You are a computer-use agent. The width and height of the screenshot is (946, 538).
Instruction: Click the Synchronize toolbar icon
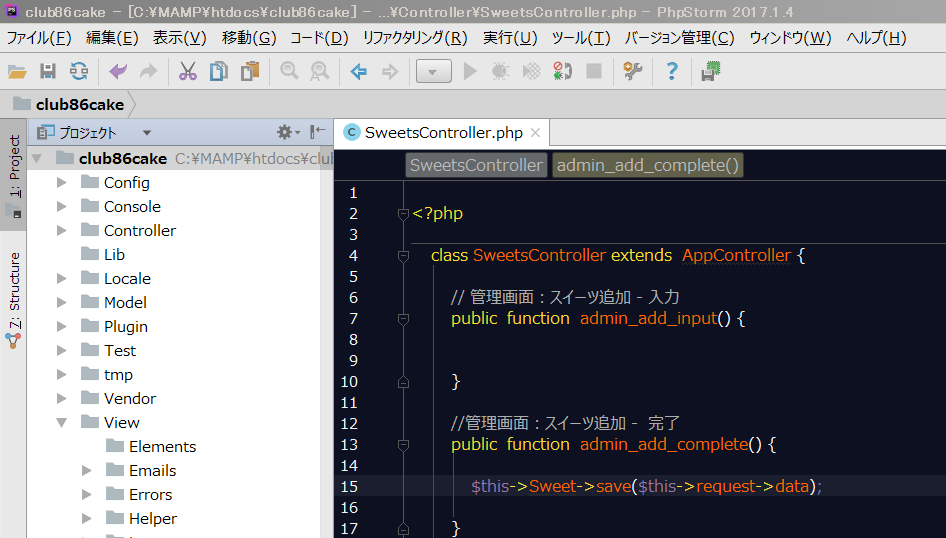click(78, 72)
